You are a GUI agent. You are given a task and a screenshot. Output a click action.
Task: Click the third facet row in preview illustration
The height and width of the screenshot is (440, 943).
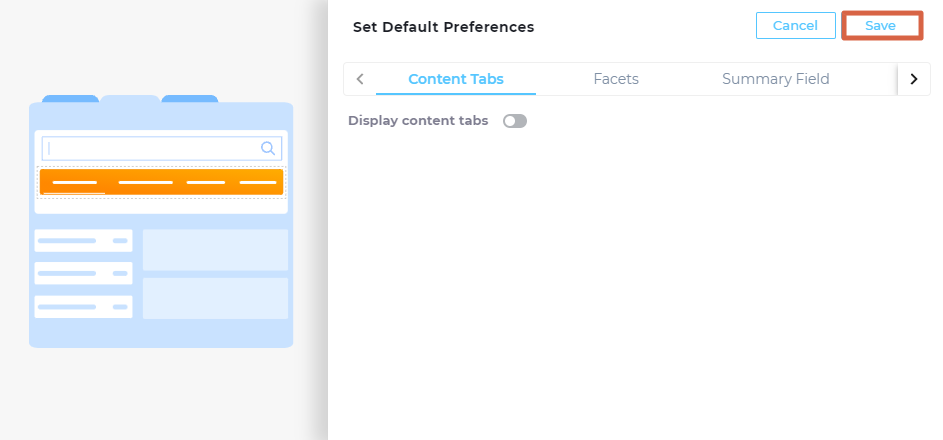tap(83, 306)
